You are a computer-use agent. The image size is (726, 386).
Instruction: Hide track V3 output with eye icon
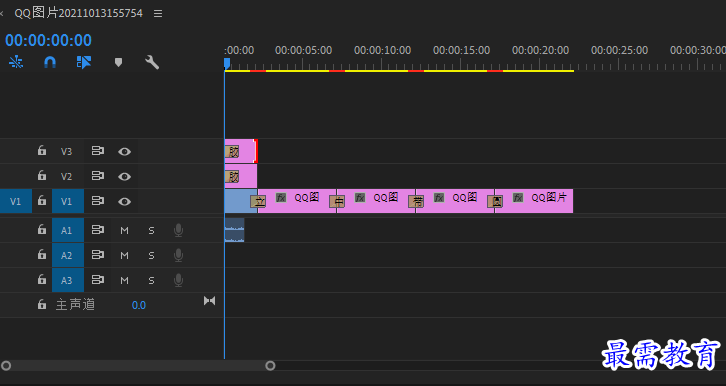(124, 151)
